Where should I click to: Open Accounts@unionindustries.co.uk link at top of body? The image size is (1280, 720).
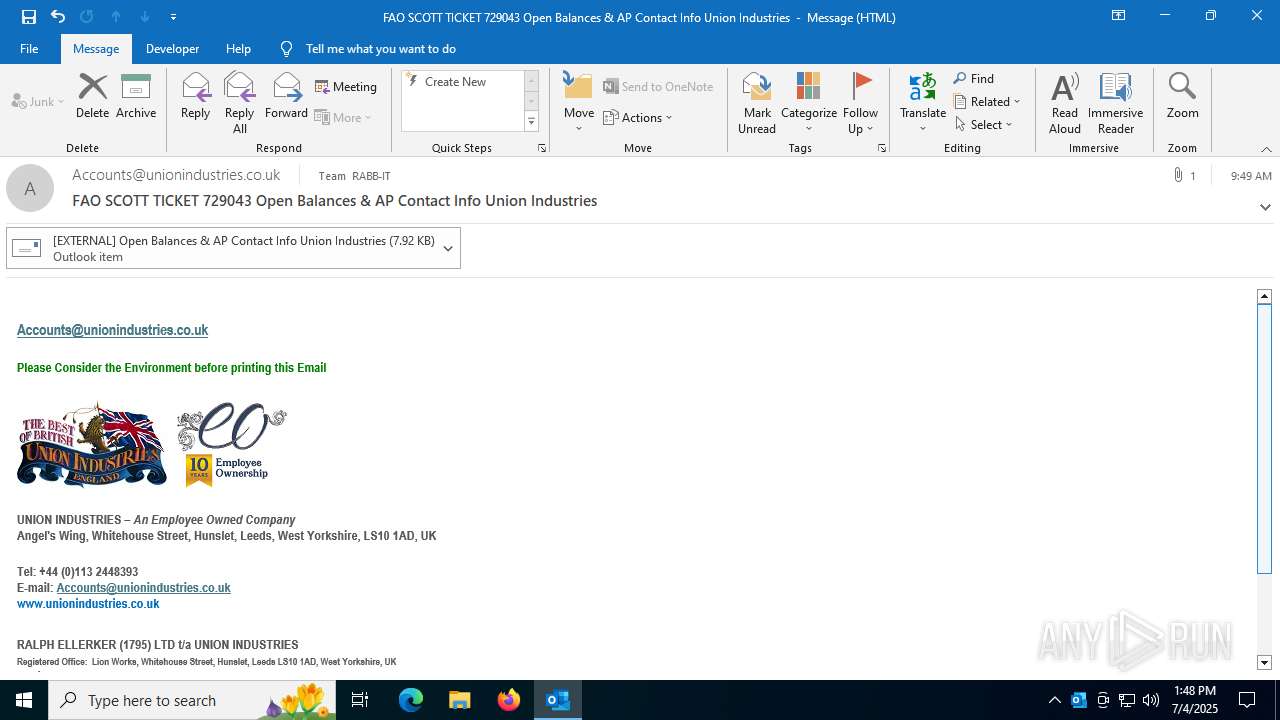click(112, 330)
